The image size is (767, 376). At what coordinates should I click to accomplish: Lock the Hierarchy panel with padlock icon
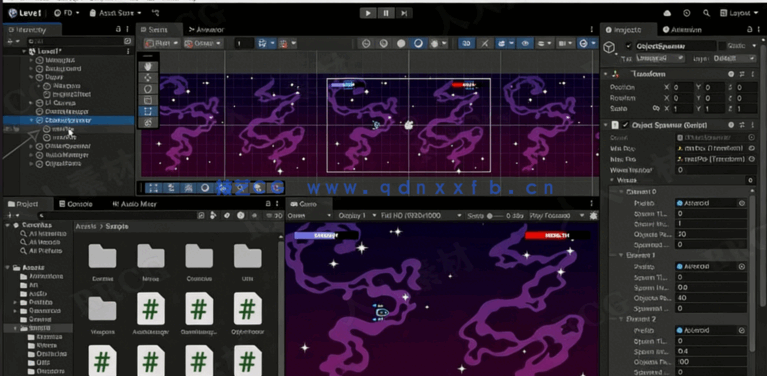click(118, 29)
